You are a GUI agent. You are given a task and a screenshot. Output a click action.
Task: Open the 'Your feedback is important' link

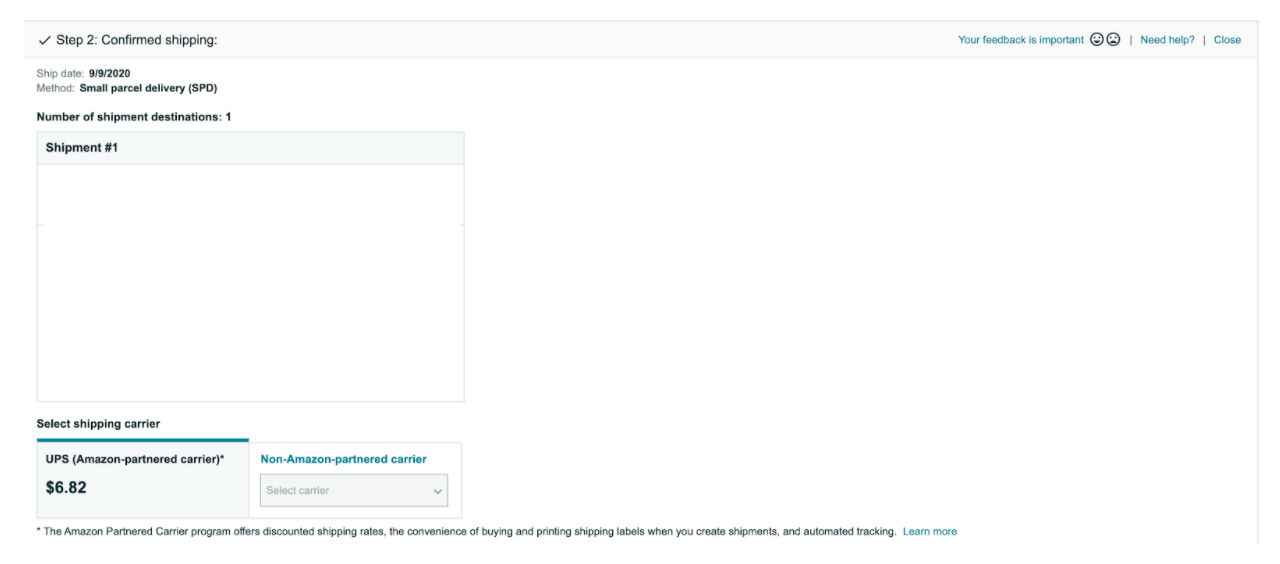pos(1020,40)
